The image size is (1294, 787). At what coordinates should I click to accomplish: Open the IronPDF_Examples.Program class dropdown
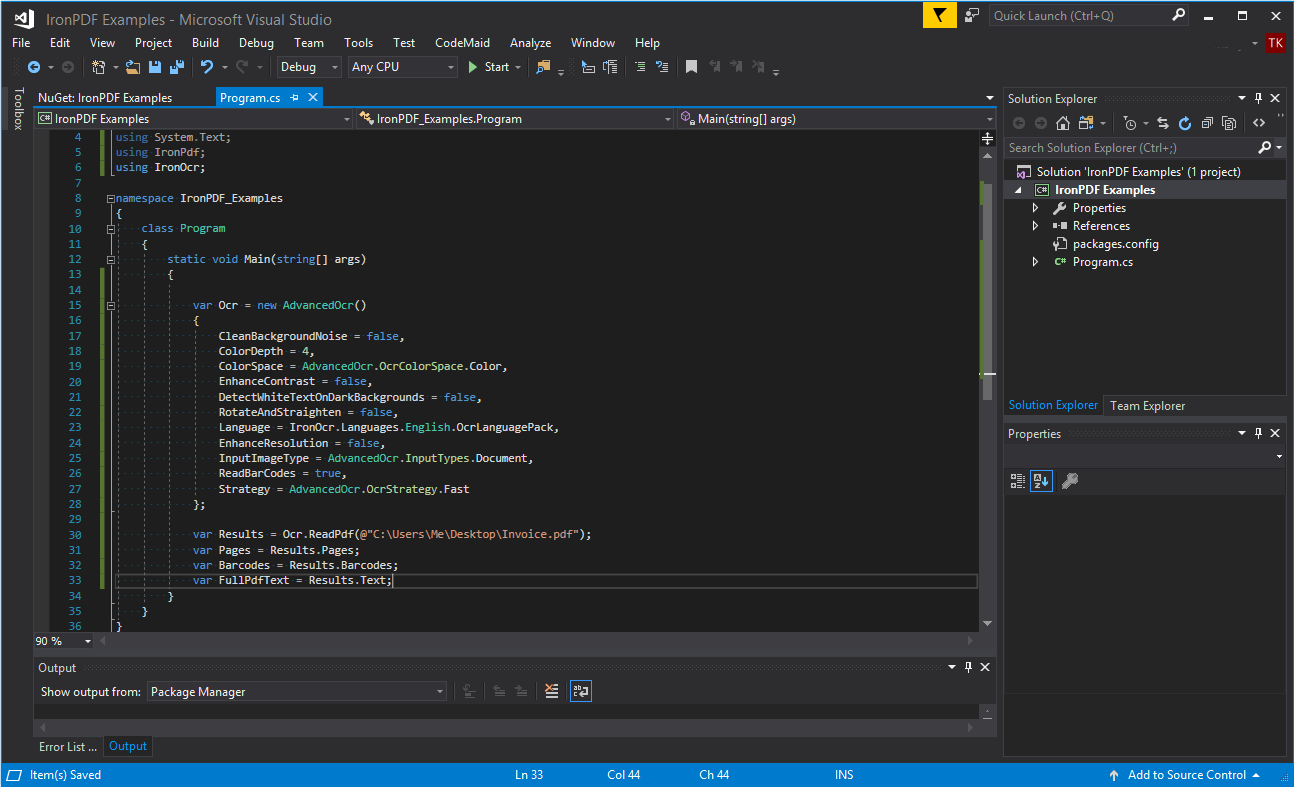point(515,118)
